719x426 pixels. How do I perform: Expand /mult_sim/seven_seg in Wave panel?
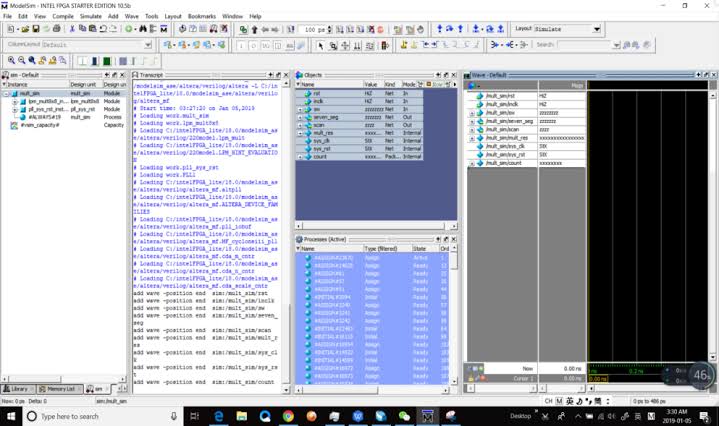click(x=472, y=122)
